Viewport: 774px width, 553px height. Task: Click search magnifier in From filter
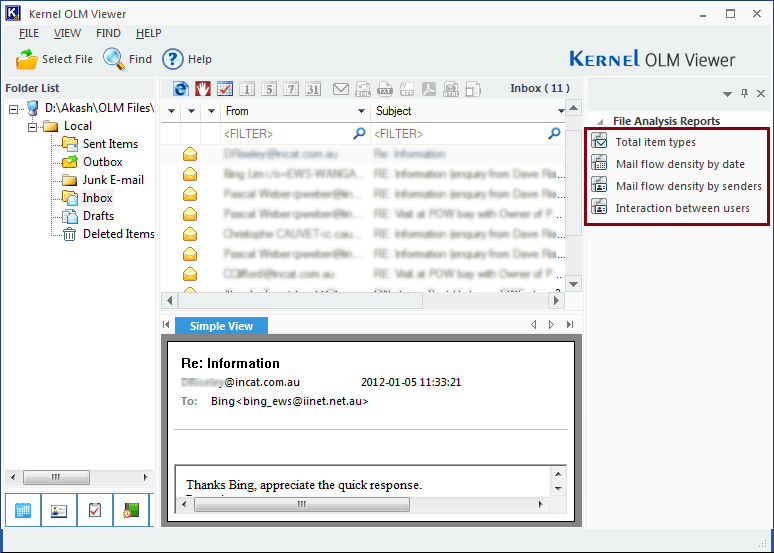pos(359,133)
